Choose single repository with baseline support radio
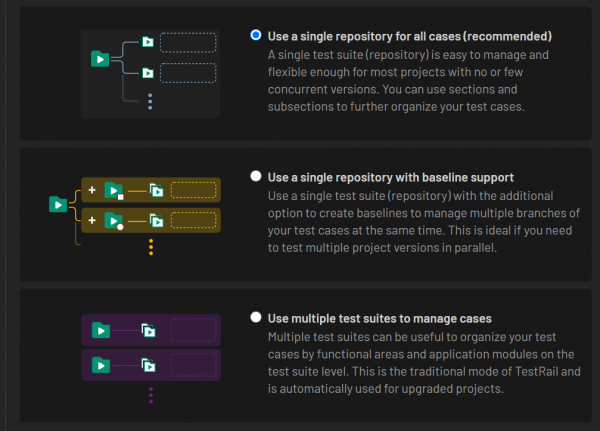 pos(256,177)
